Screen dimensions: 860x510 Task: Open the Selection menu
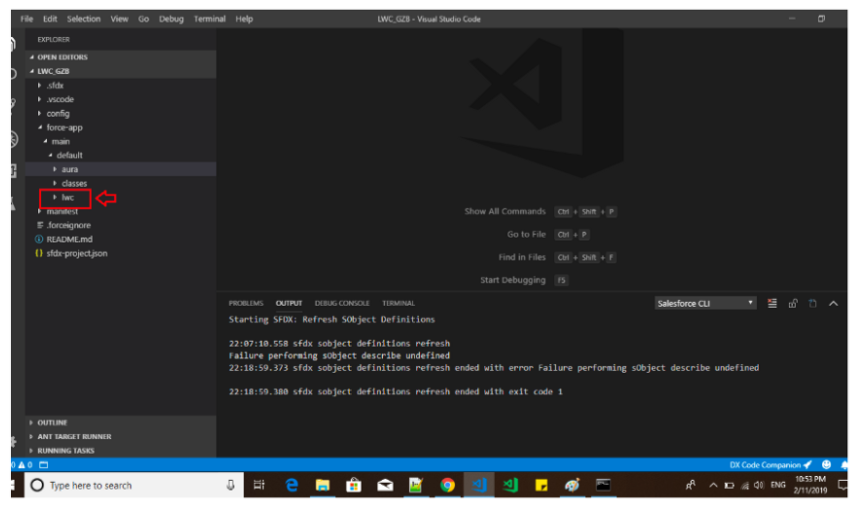[83, 19]
